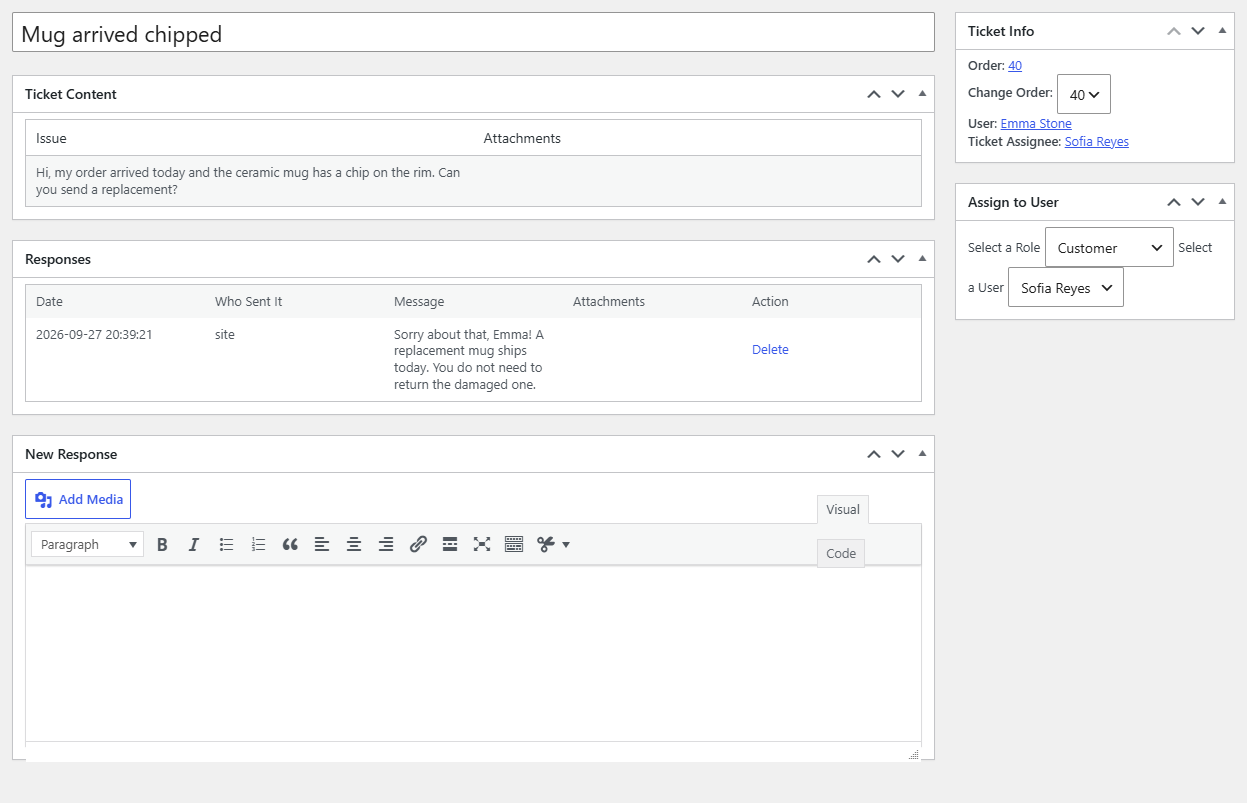This screenshot has width=1247, height=803.
Task: Open the Change Order dropdown
Action: point(1084,94)
